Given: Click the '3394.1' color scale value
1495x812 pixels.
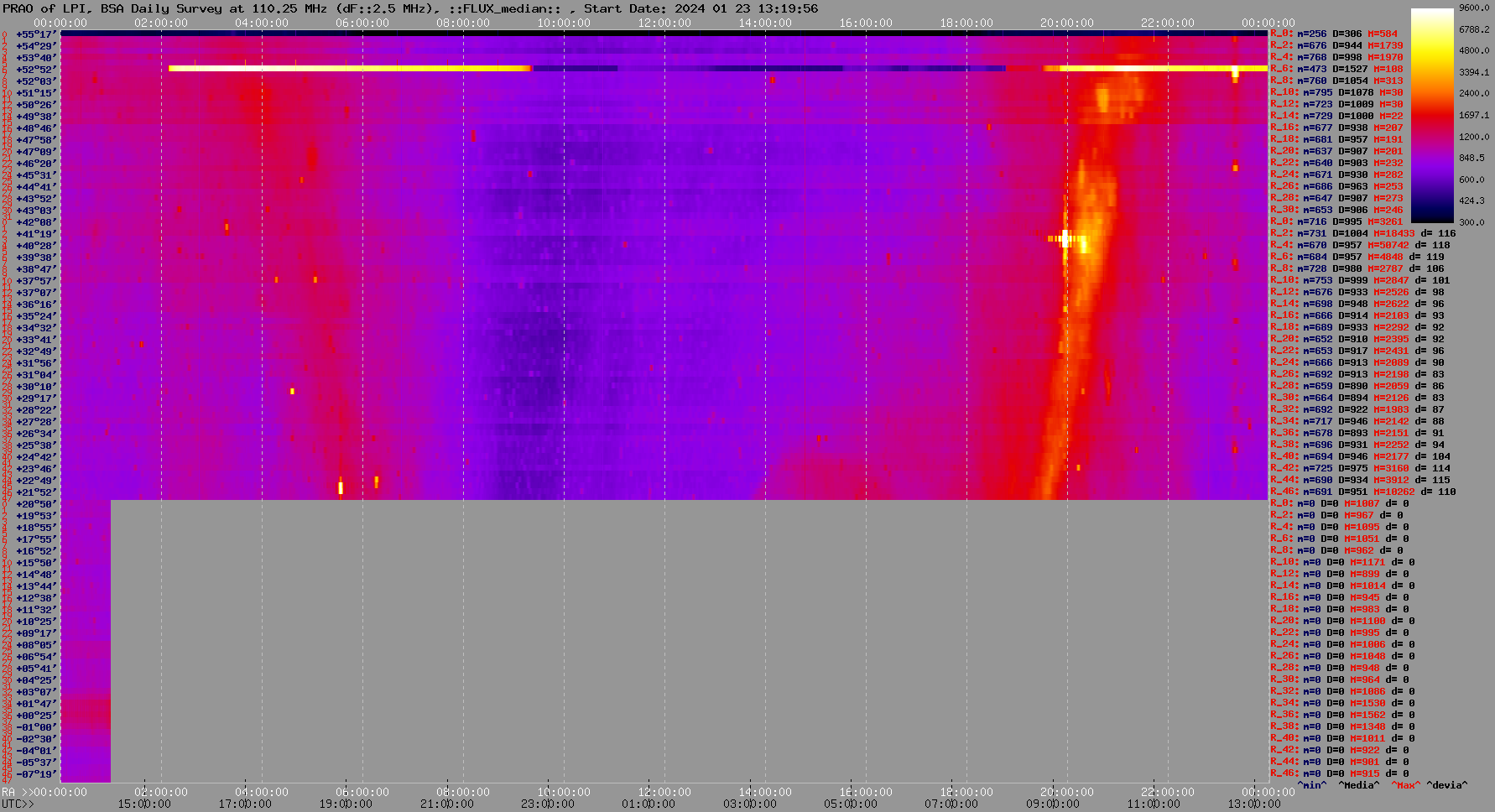Looking at the screenshot, I should pyautogui.click(x=1474, y=72).
